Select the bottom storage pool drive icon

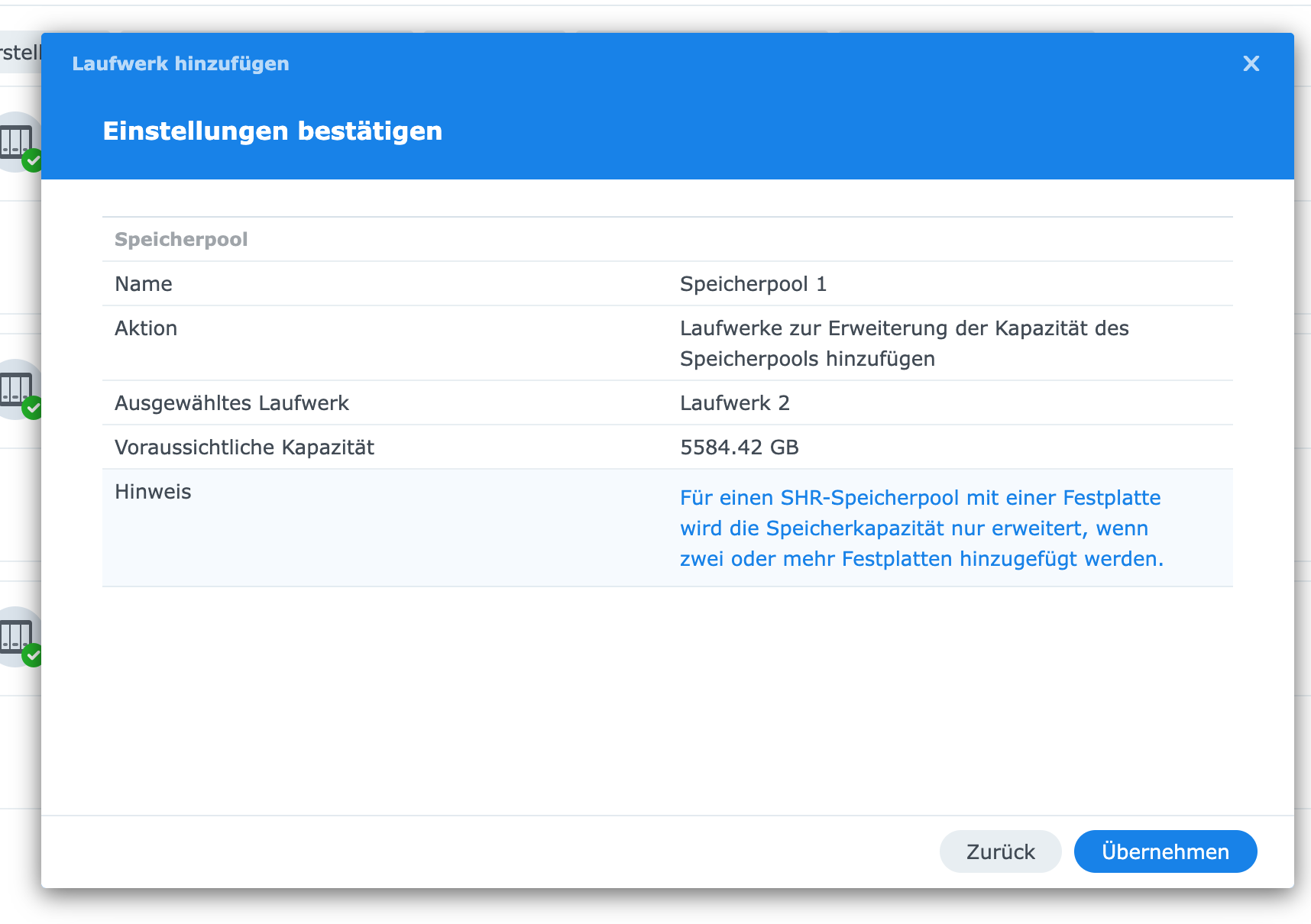pyautogui.click(x=15, y=636)
